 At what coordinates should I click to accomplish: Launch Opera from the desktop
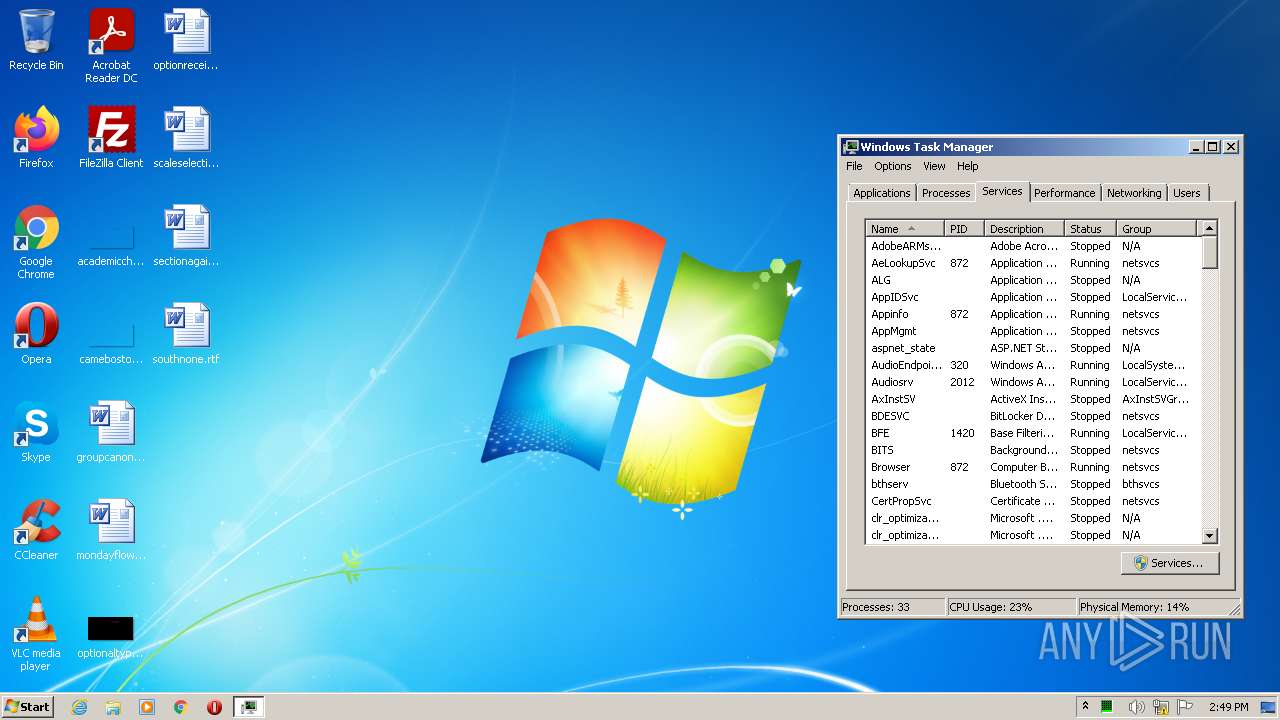[x=36, y=334]
